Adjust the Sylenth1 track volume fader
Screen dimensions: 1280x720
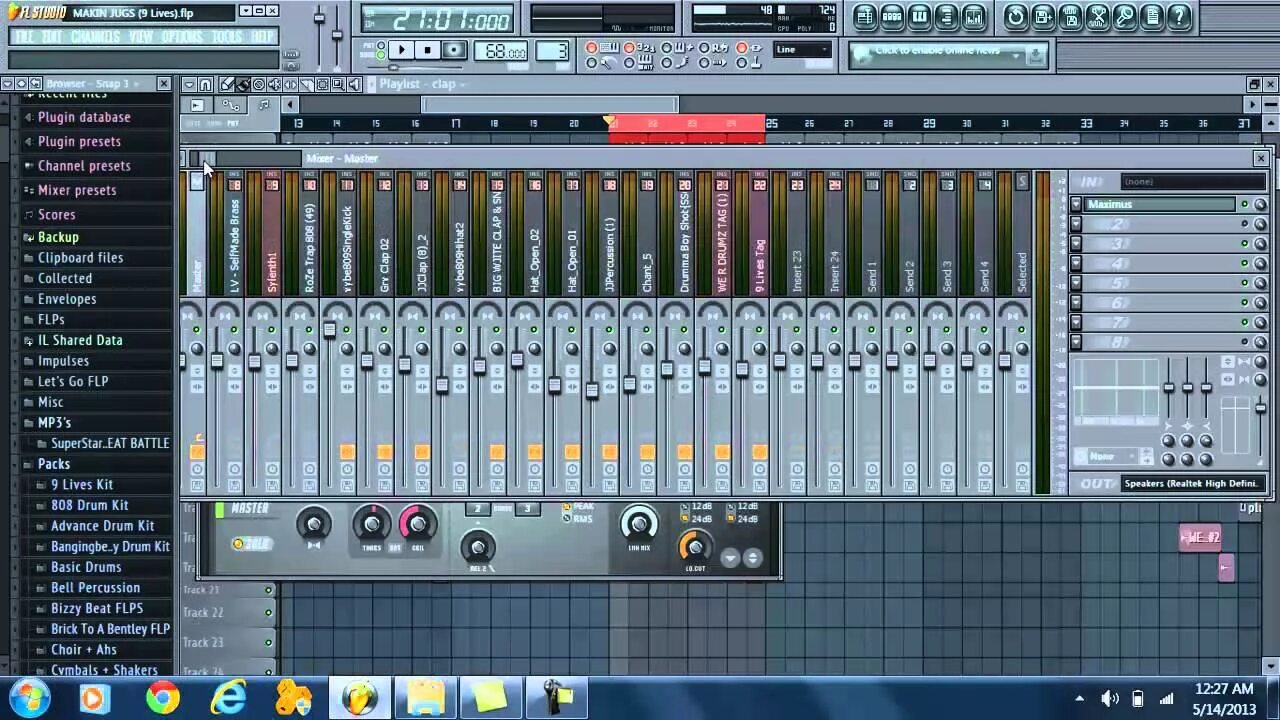[254, 363]
